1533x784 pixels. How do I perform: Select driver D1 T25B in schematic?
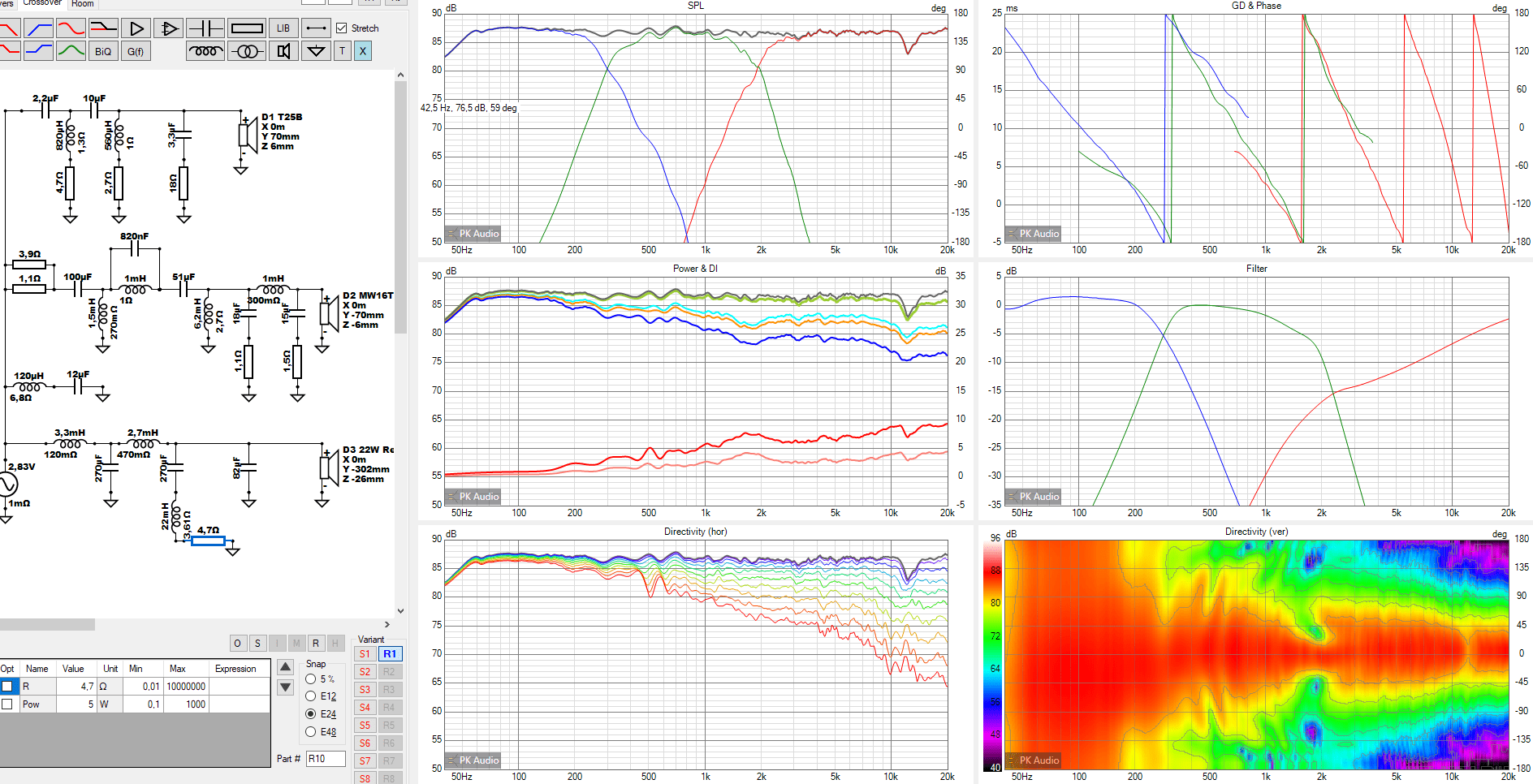[247, 134]
